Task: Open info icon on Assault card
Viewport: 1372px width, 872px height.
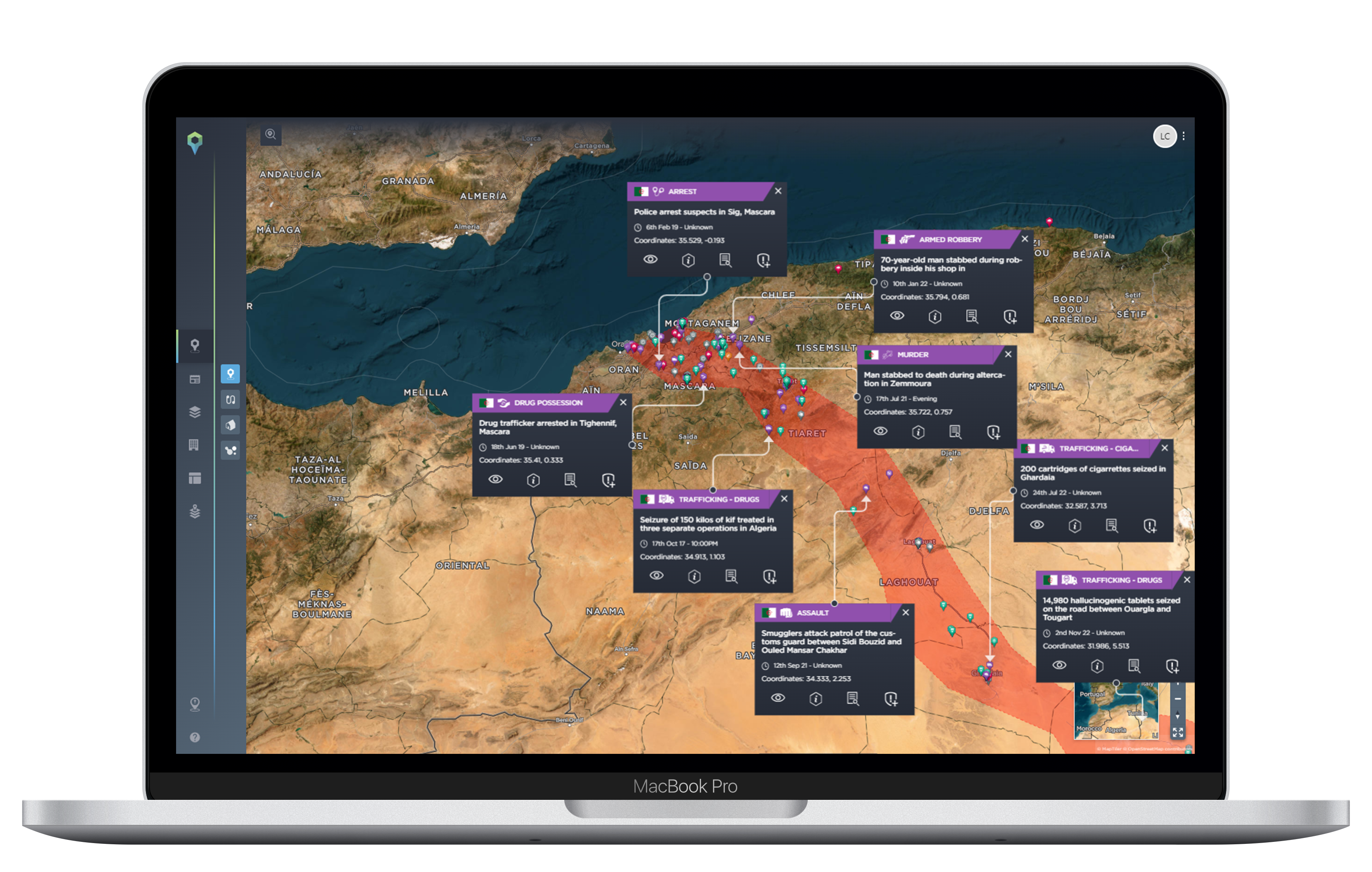Action: 816,699
